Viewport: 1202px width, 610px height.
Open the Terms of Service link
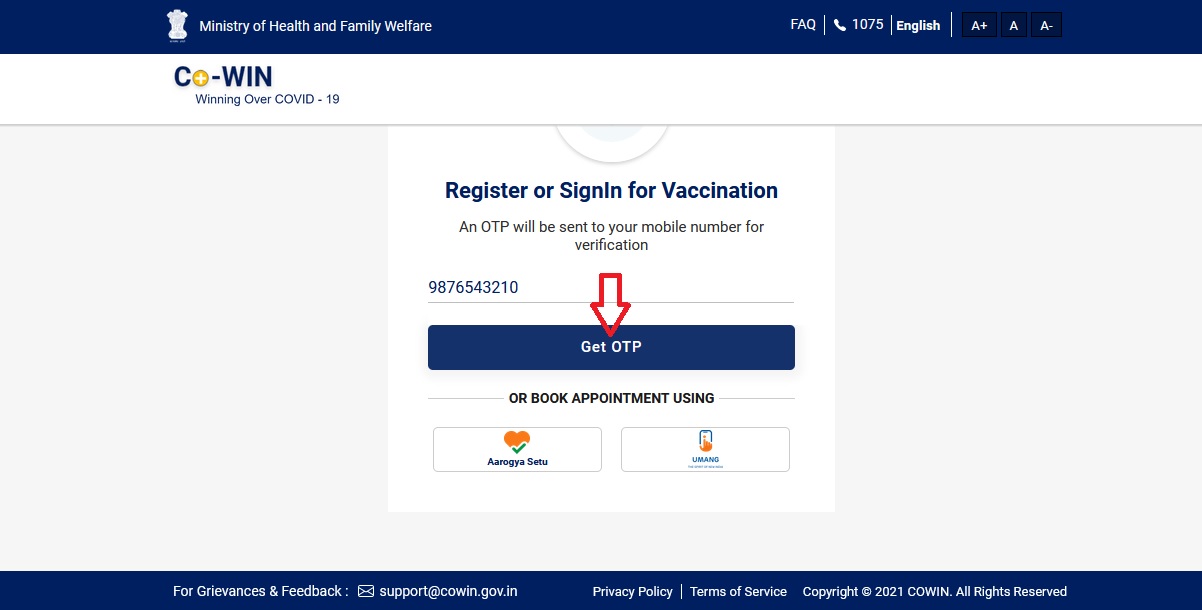[x=738, y=591]
